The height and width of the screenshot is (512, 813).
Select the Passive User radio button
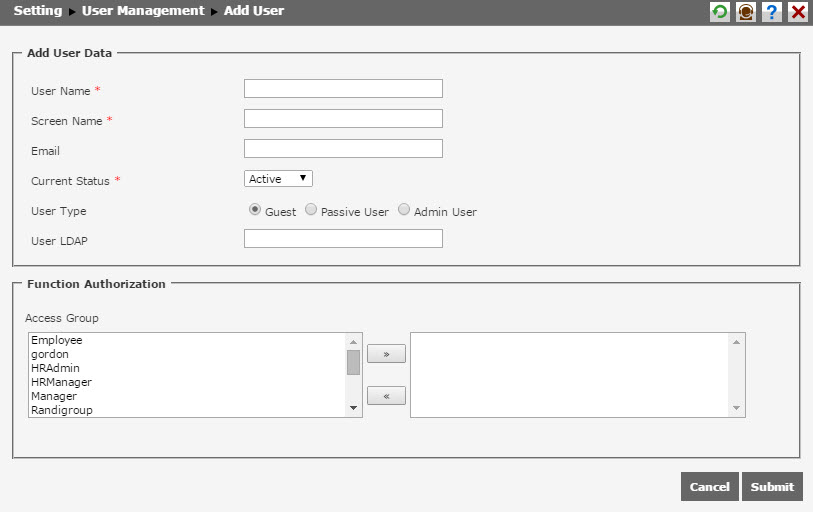pos(311,210)
